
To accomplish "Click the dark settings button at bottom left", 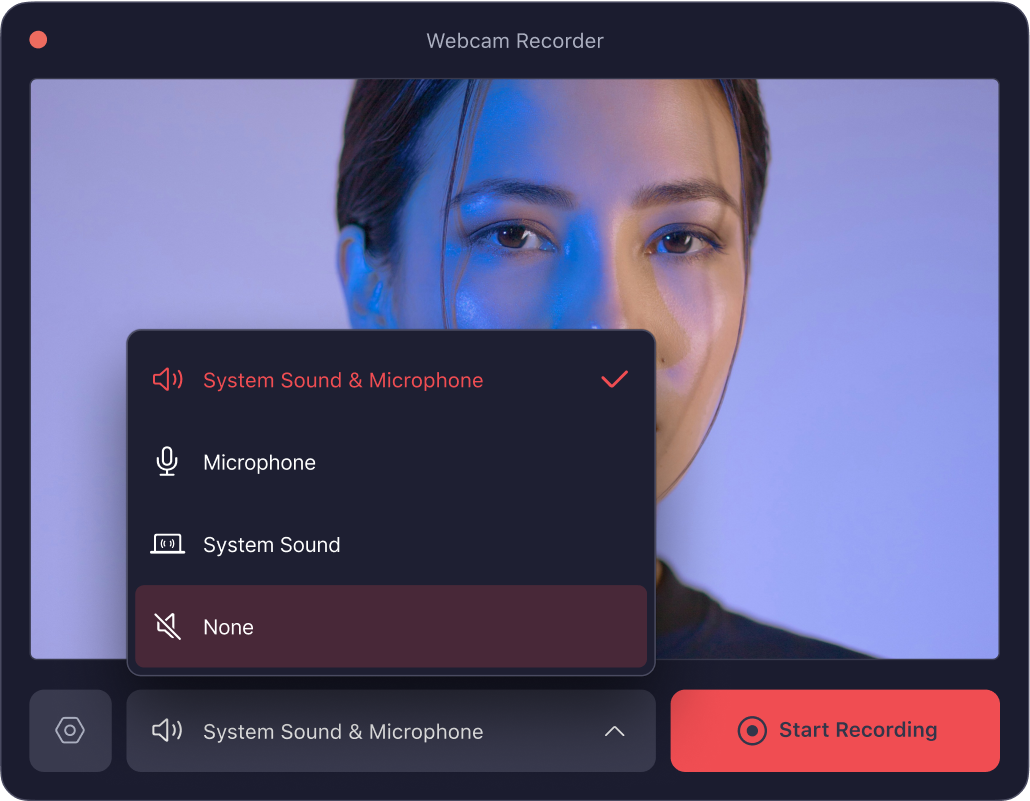I will (70, 730).
